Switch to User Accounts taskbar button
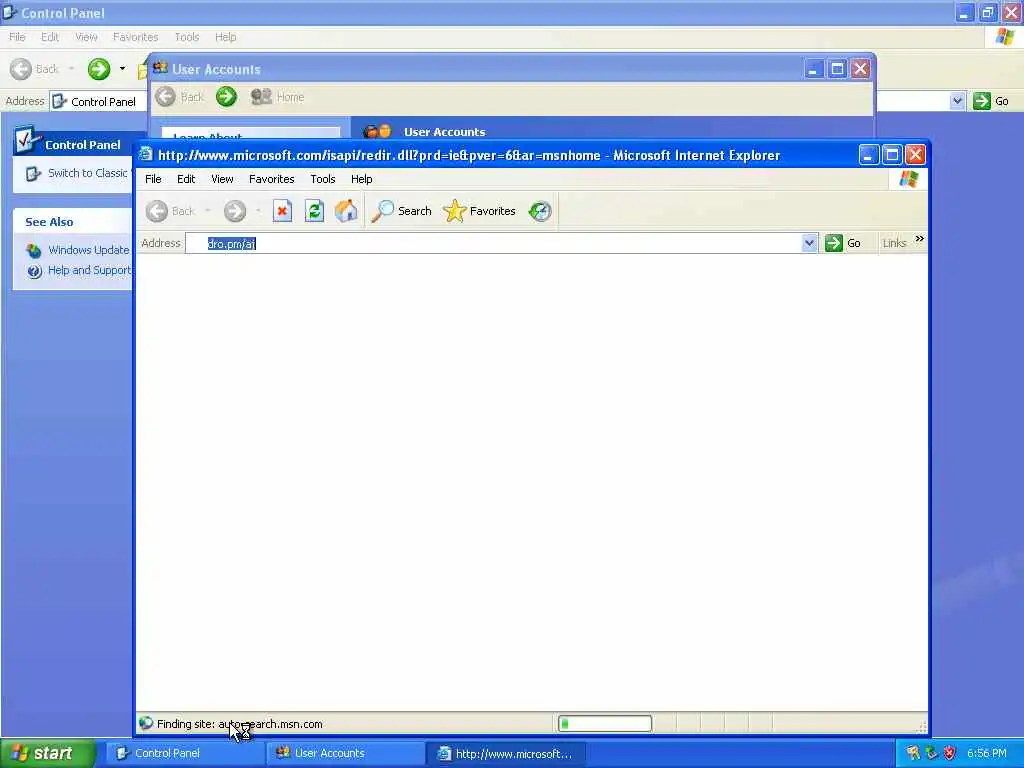1024x768 pixels. (x=345, y=753)
